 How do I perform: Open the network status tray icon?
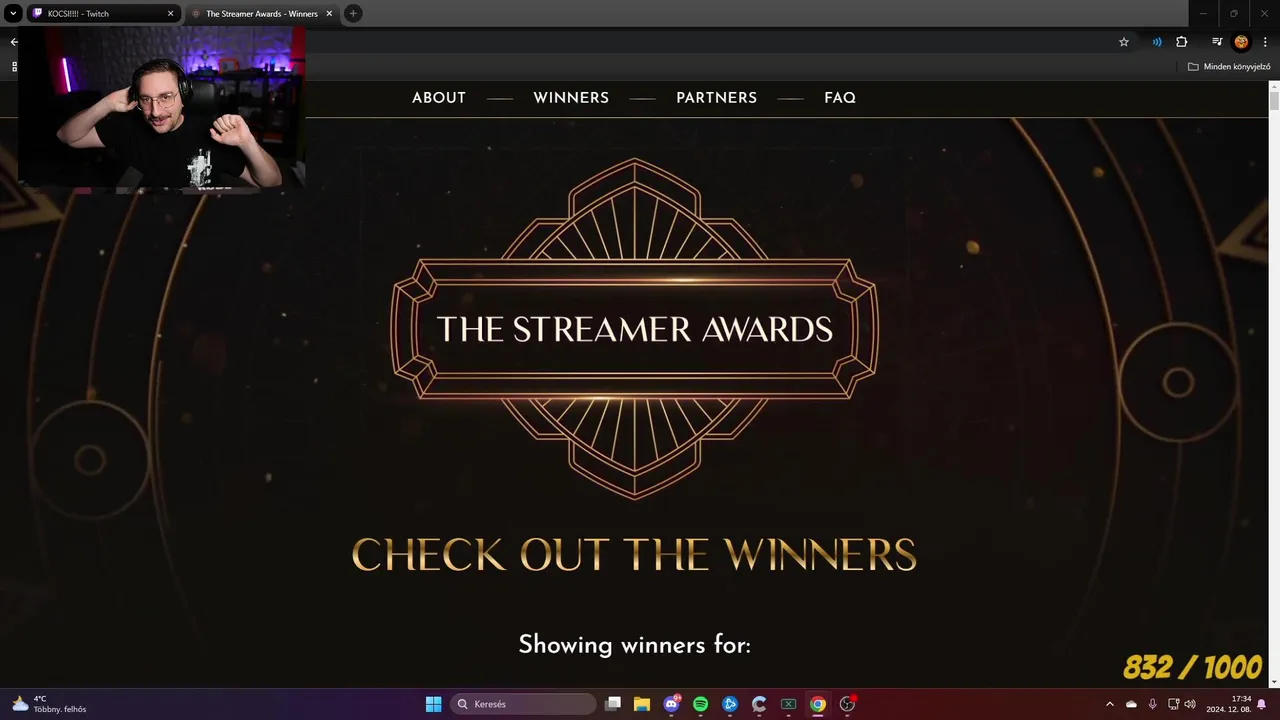[x=1174, y=704]
